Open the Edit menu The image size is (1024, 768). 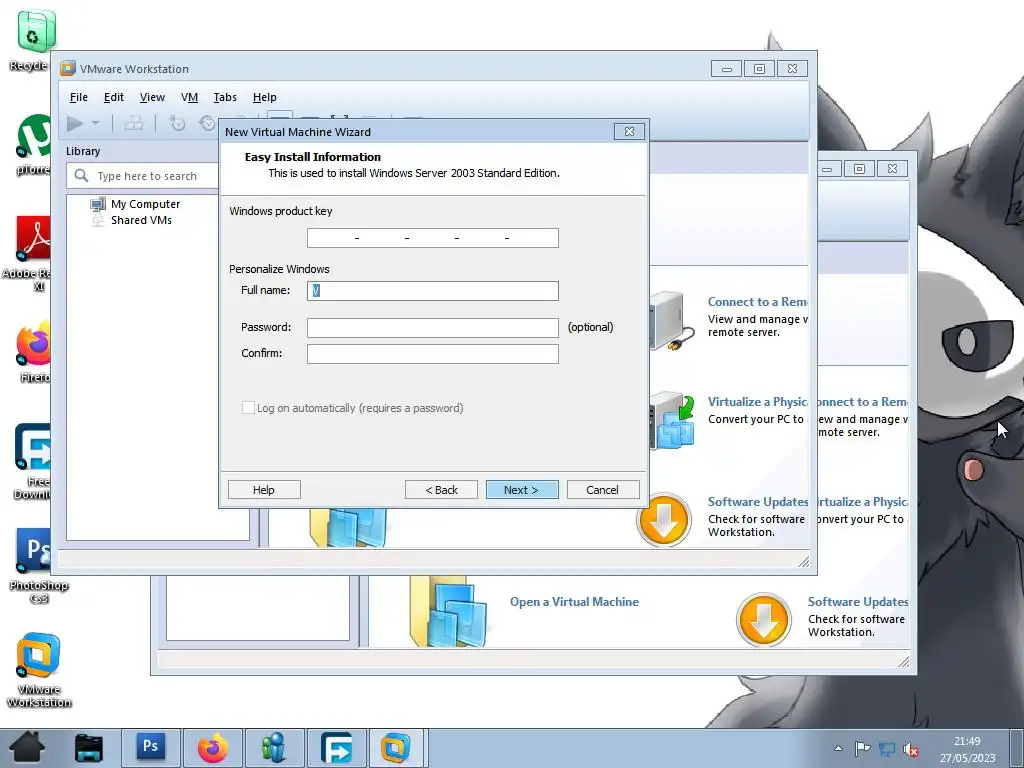pos(114,97)
